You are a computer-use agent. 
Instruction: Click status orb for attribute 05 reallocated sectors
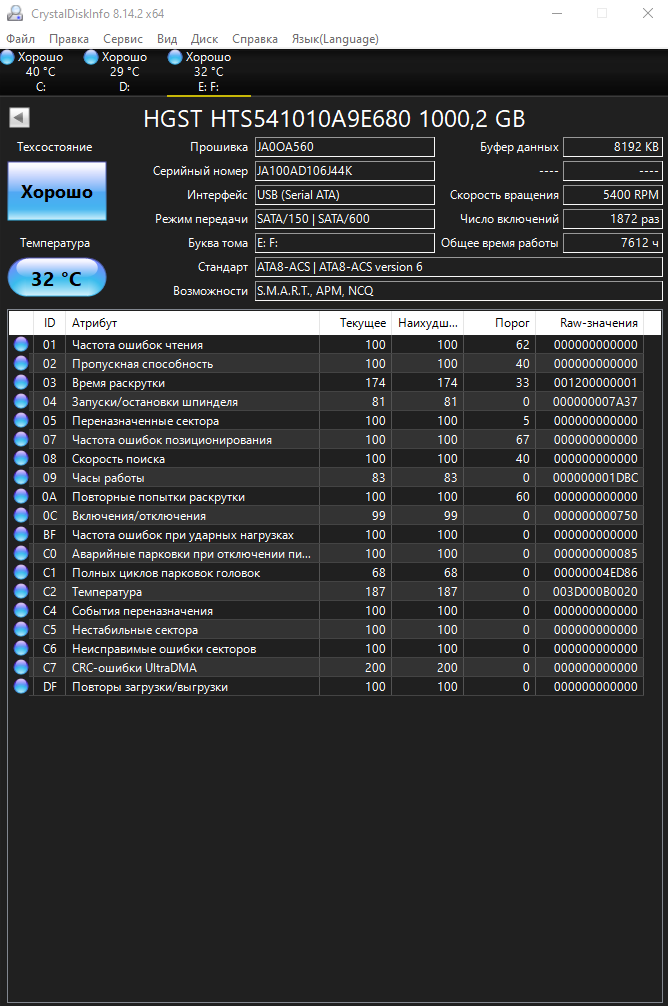click(x=21, y=421)
